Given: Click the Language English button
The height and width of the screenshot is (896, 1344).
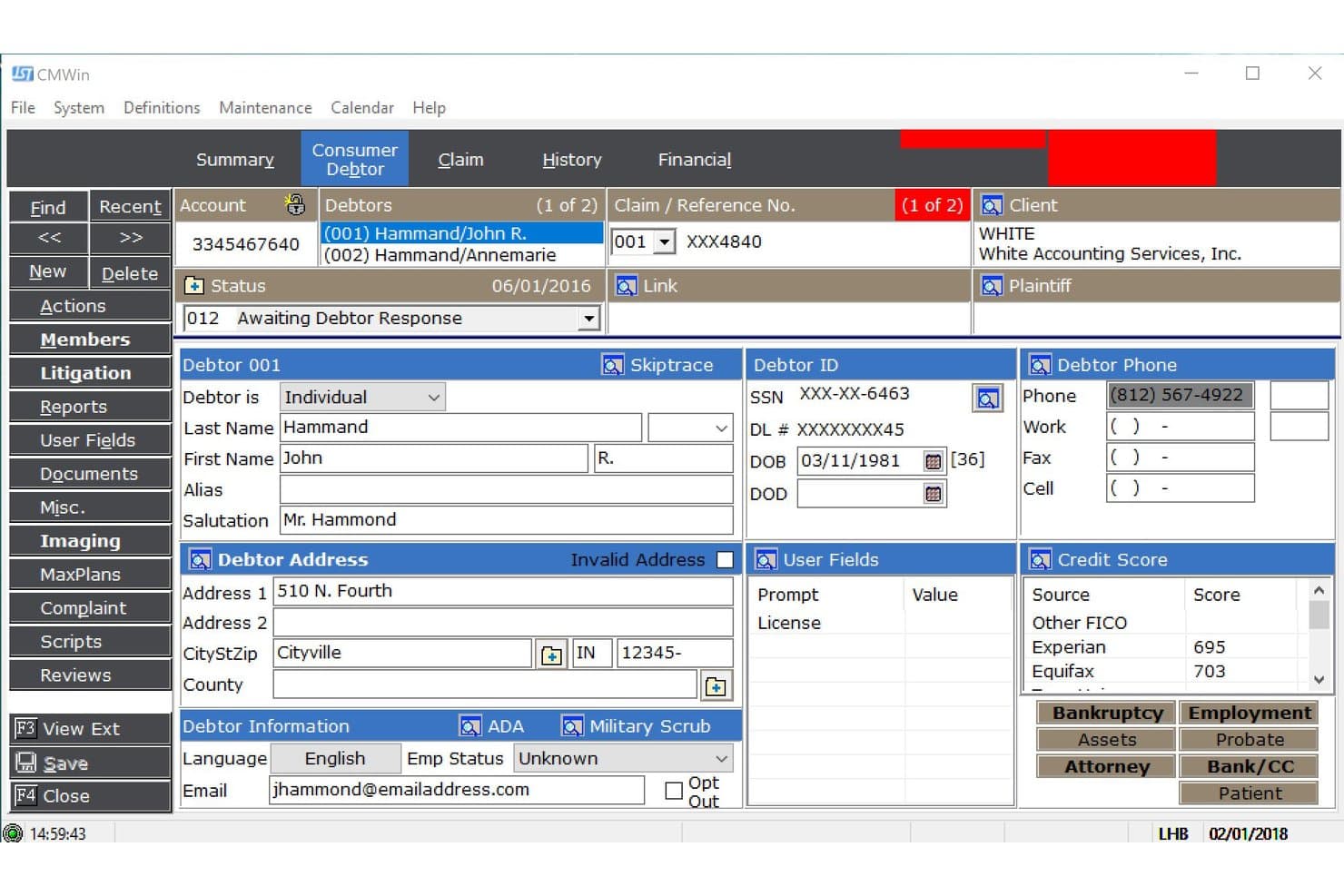Looking at the screenshot, I should (335, 759).
